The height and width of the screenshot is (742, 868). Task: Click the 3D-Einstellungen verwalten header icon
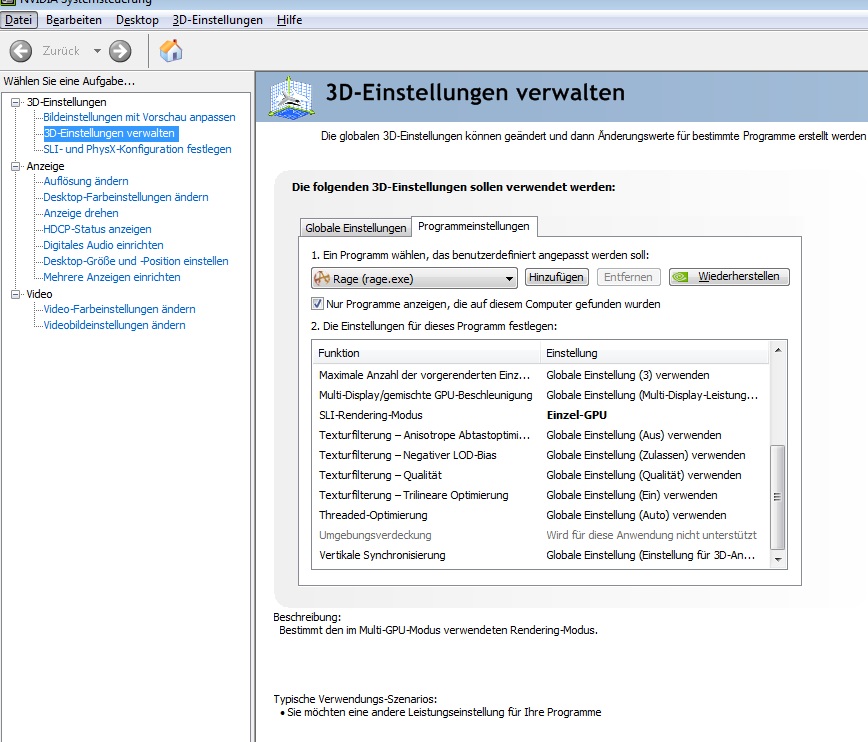(x=292, y=97)
